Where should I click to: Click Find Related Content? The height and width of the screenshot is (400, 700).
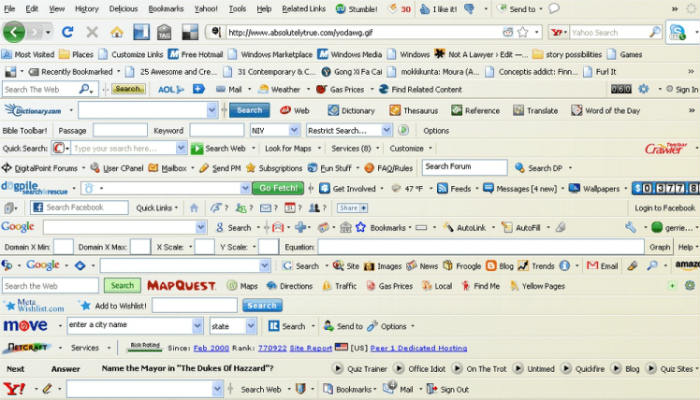click(x=421, y=89)
